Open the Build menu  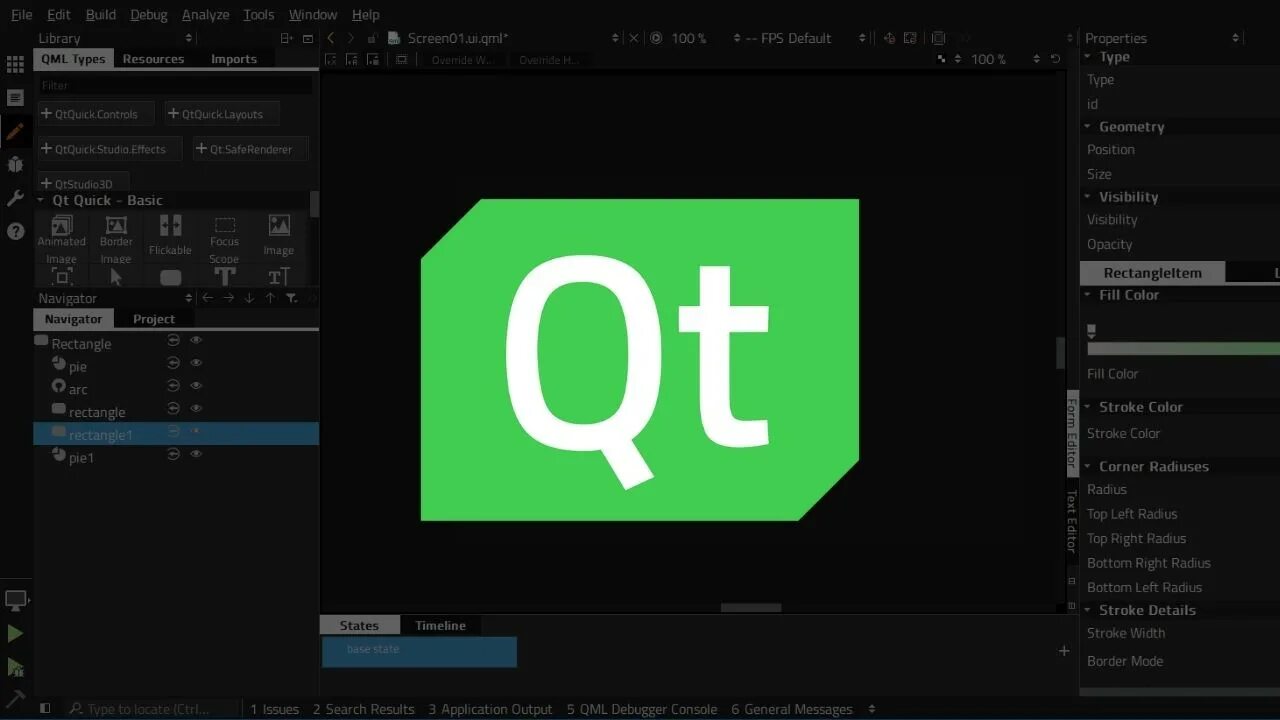click(101, 14)
